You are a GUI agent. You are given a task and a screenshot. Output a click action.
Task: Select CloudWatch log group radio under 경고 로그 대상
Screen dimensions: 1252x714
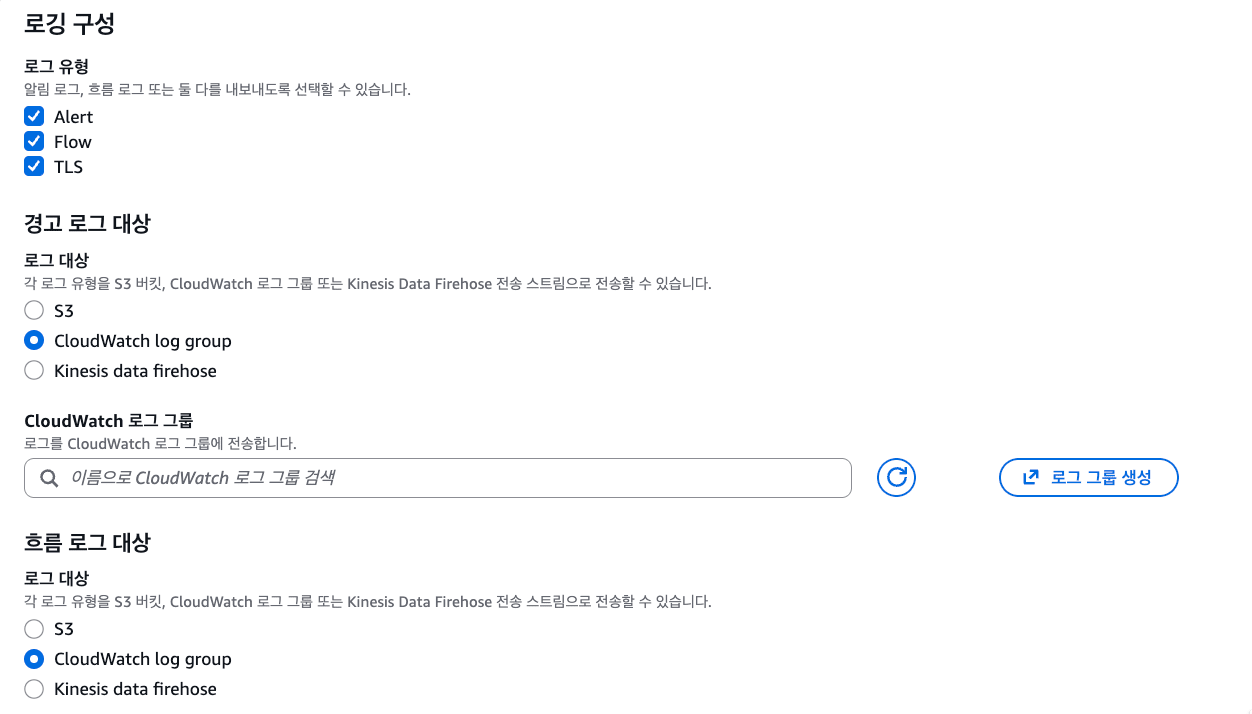pyautogui.click(x=34, y=341)
